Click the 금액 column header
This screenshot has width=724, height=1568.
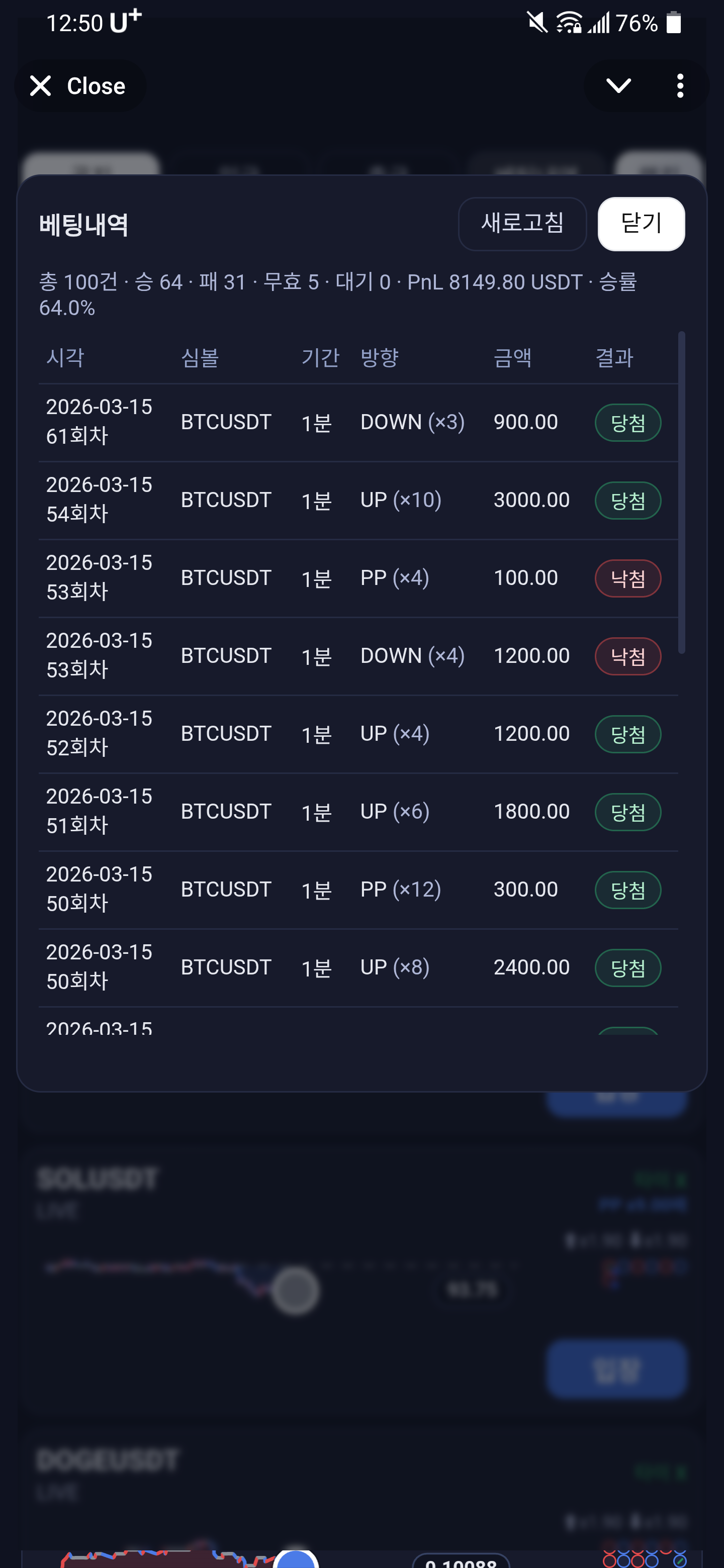click(512, 357)
